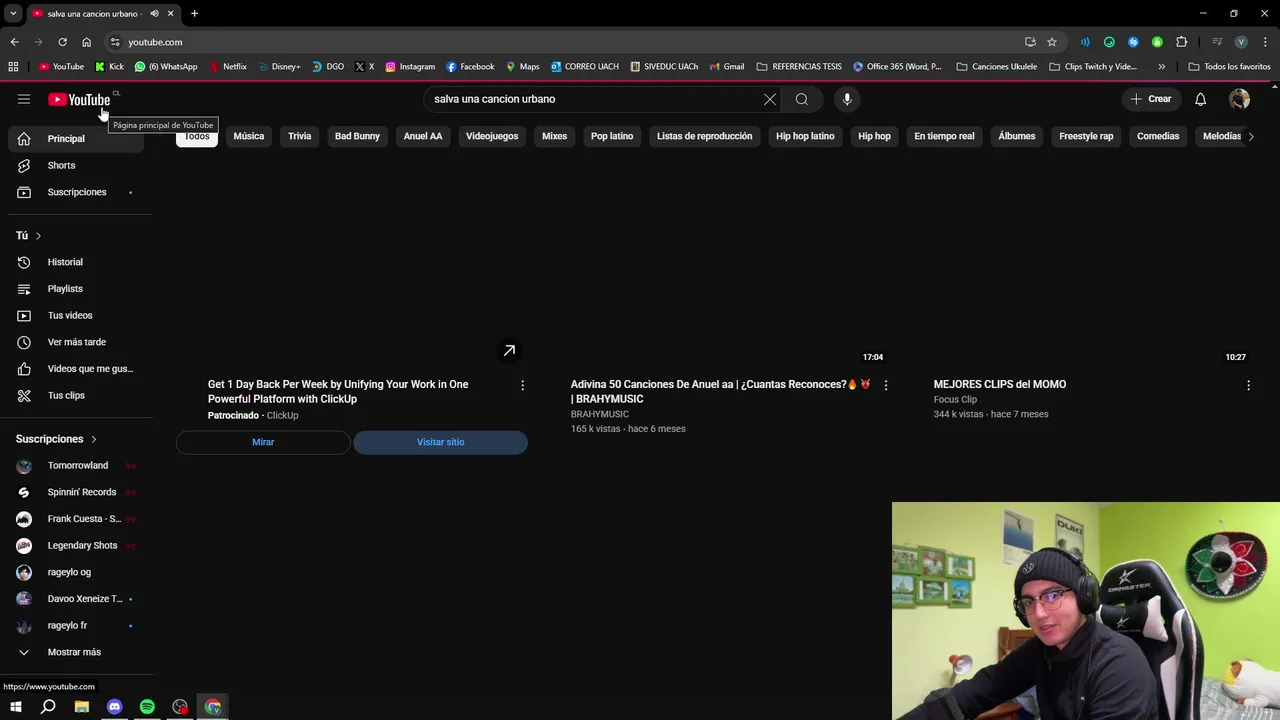Viewport: 1280px width, 720px height.
Task: Select the Bad Bunny filter chip
Action: pyautogui.click(x=357, y=136)
